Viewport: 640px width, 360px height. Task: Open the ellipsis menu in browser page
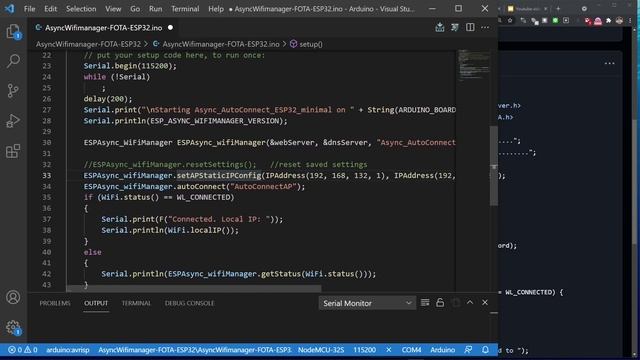coord(609,64)
